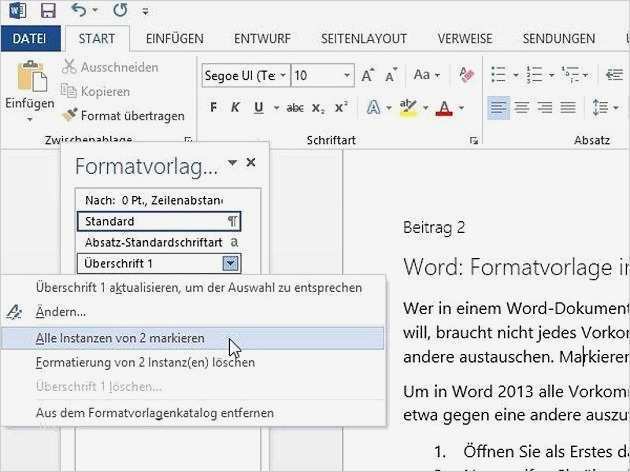Expand the Einfügen paste options arrow
The height and width of the screenshot is (472, 630).
click(x=29, y=119)
